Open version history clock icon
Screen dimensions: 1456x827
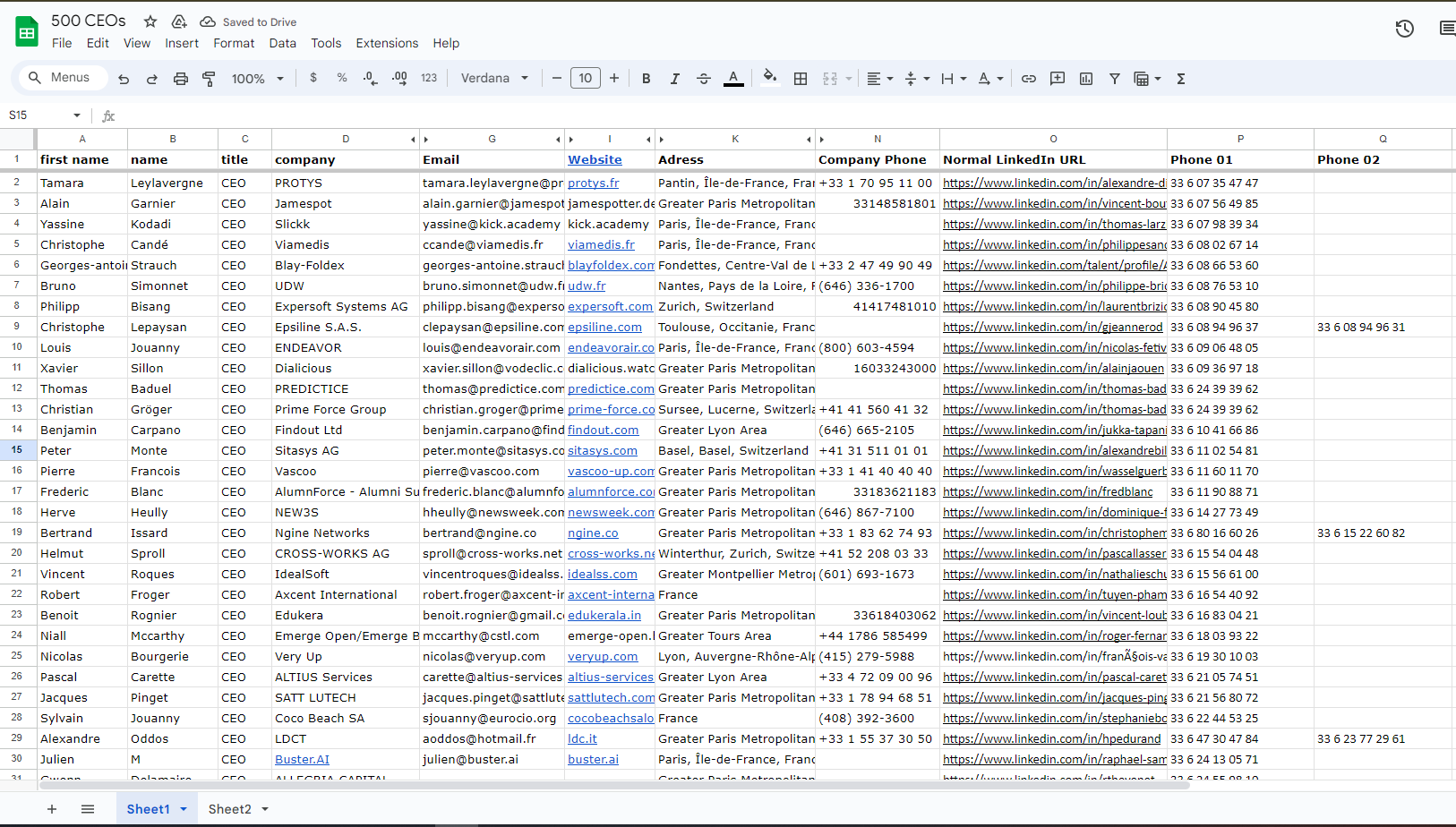pos(1405,29)
